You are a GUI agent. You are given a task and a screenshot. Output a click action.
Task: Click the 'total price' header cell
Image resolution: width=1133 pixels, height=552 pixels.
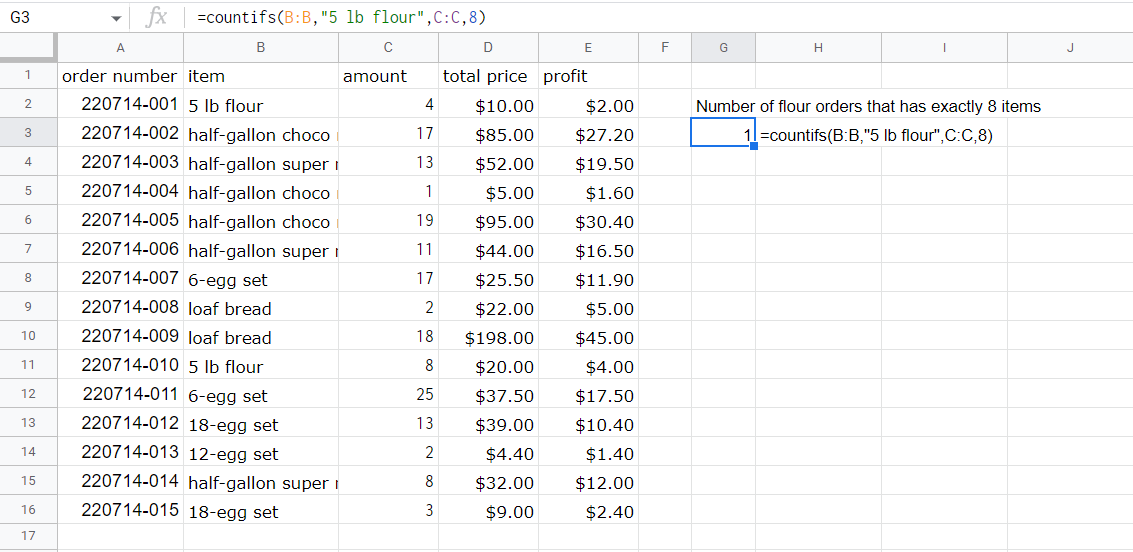click(488, 75)
